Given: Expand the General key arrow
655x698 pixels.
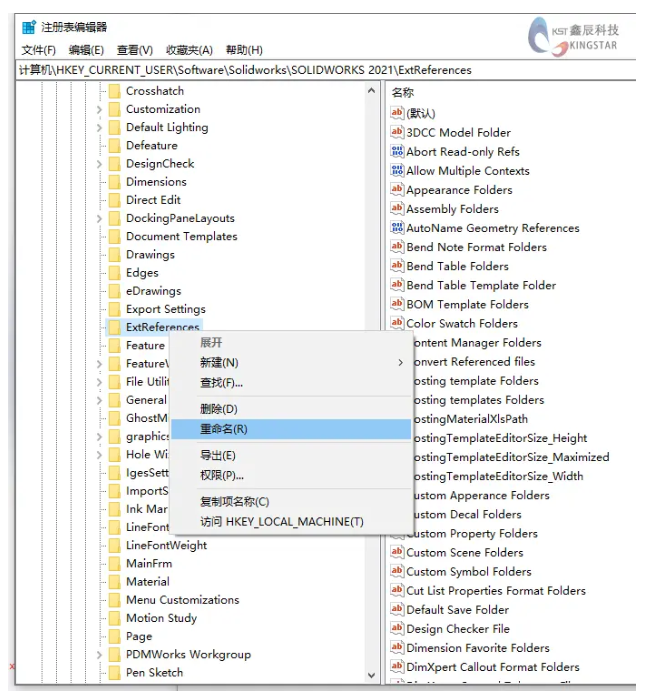Looking at the screenshot, I should (99, 401).
